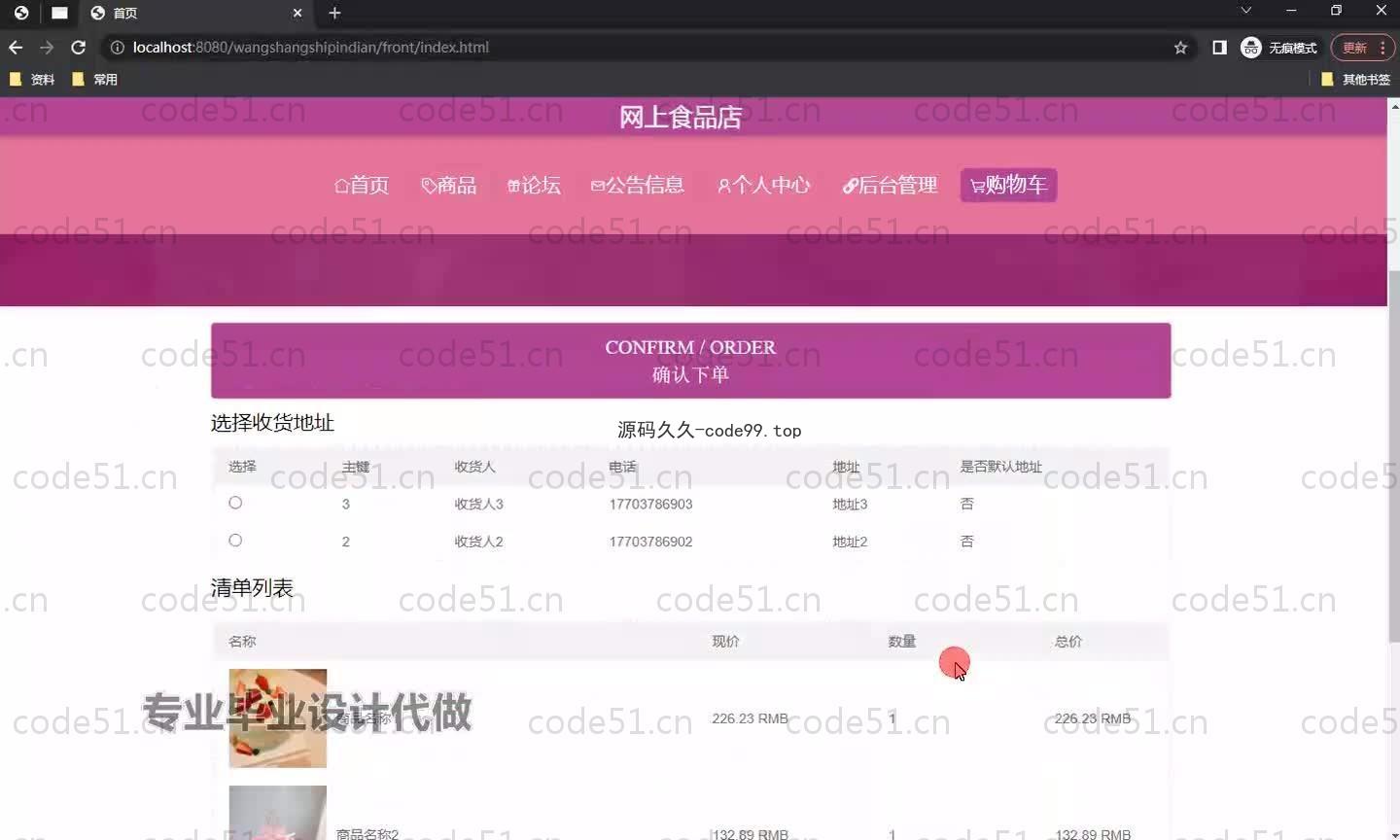Viewport: 1400px width, 840px height.
Task: Open the tab search chevron
Action: pos(1245,10)
